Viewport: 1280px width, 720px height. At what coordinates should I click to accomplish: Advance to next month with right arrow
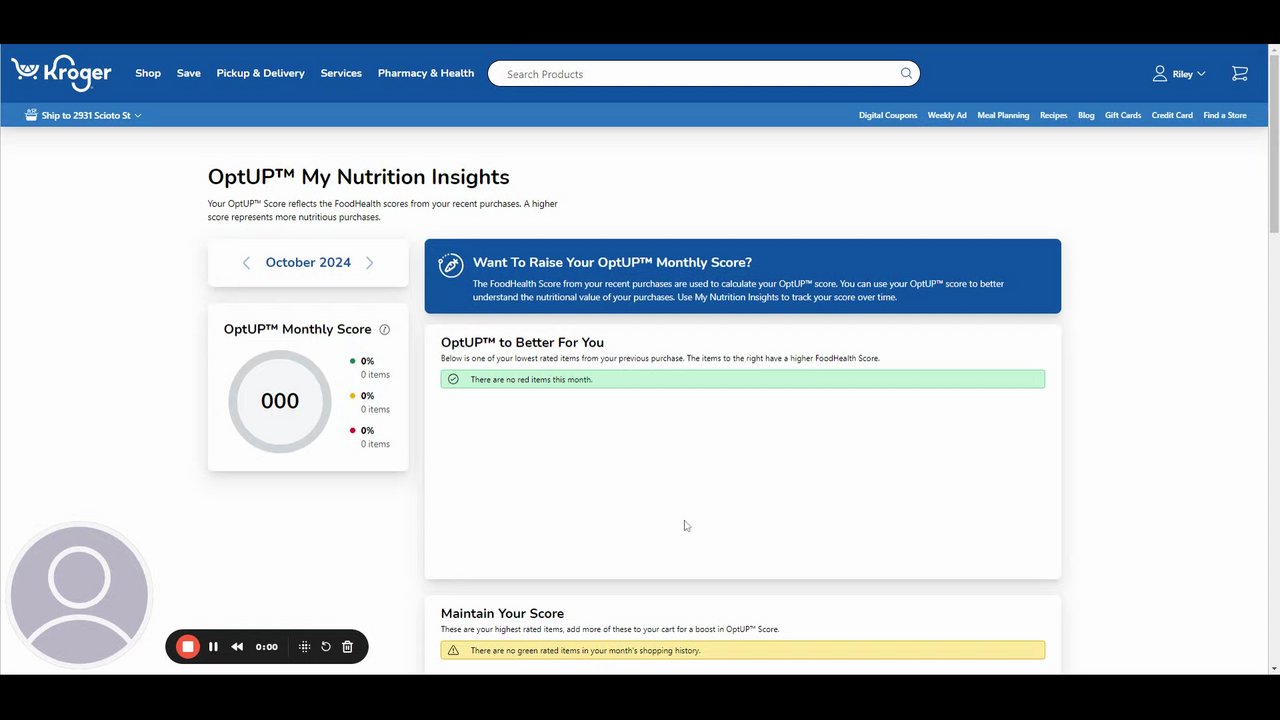point(369,263)
